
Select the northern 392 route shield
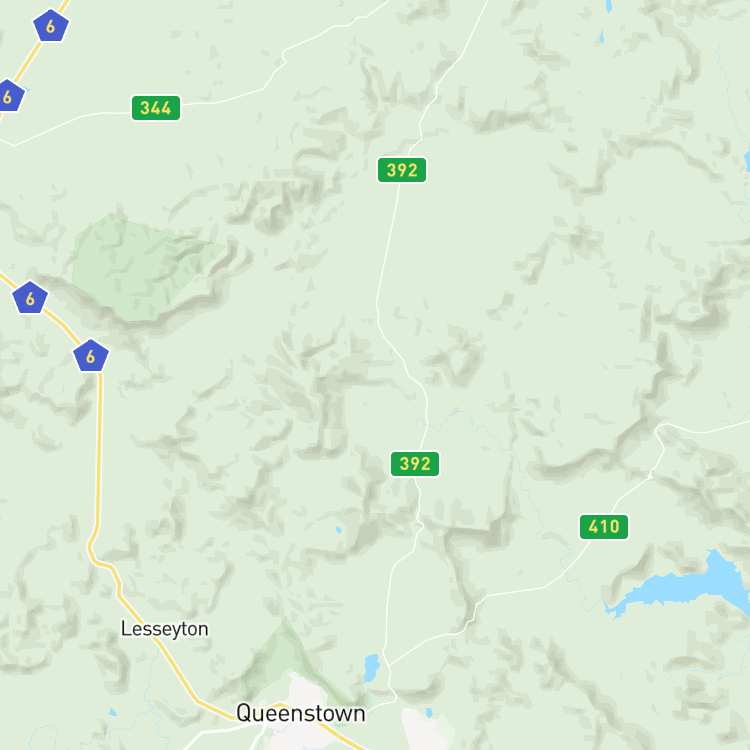(402, 170)
